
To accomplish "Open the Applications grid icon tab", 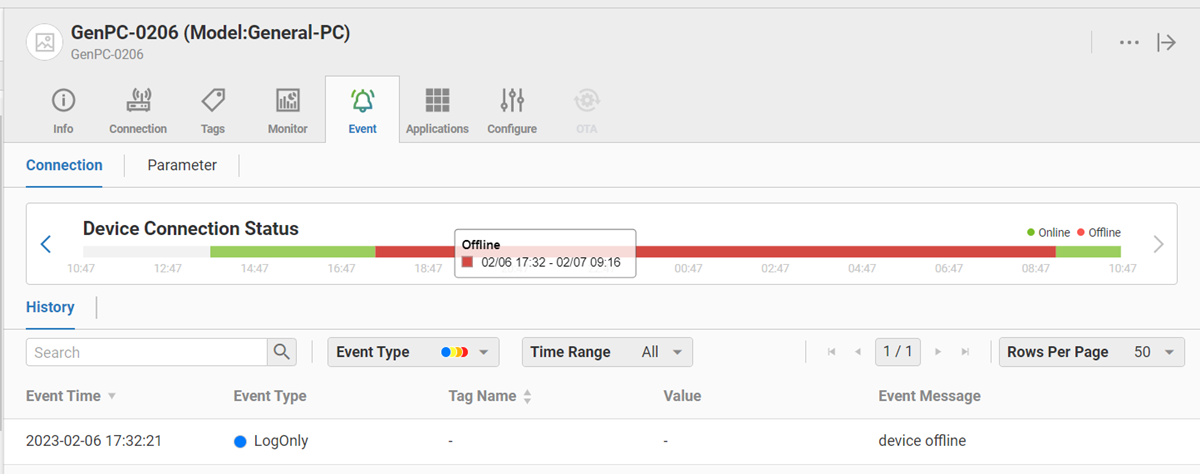I will pyautogui.click(x=437, y=102).
